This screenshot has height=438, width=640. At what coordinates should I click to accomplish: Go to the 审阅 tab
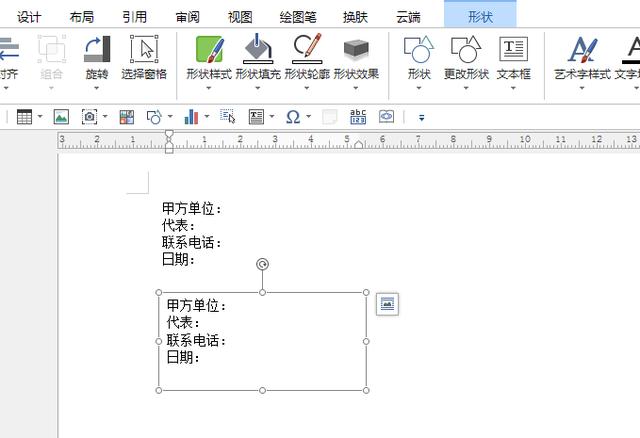187,17
